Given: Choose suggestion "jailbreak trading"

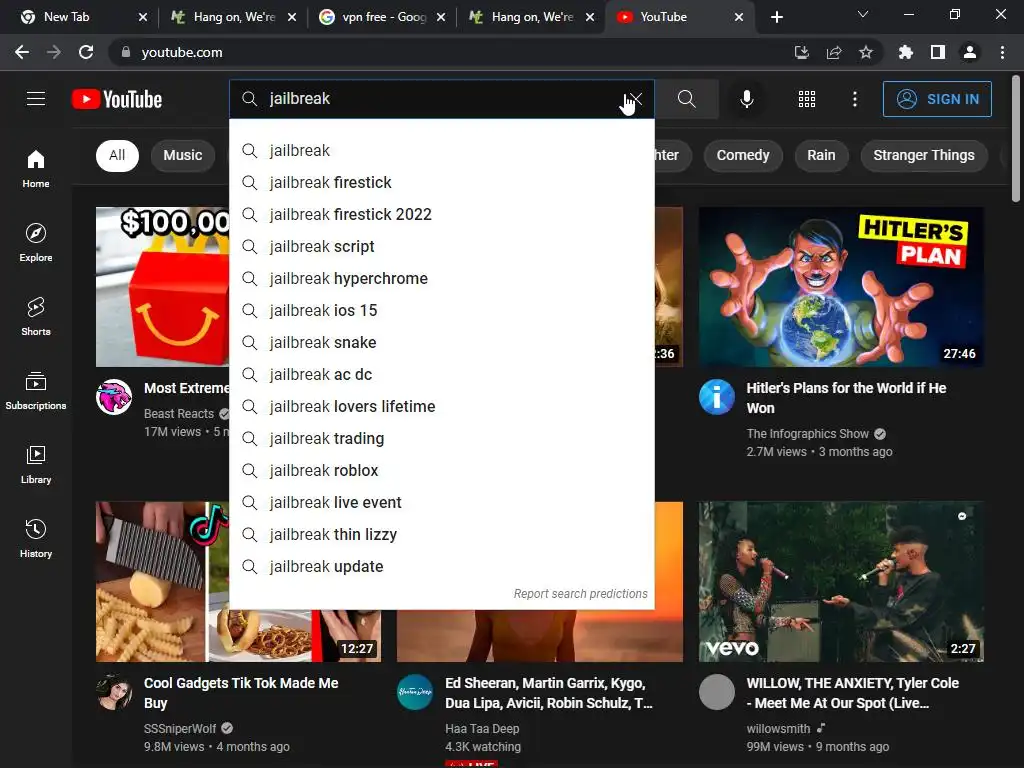Looking at the screenshot, I should [441, 438].
